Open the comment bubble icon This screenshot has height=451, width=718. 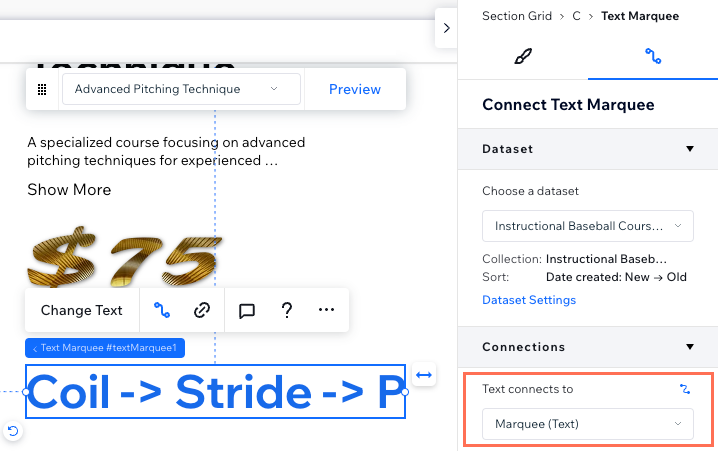pyautogui.click(x=247, y=311)
